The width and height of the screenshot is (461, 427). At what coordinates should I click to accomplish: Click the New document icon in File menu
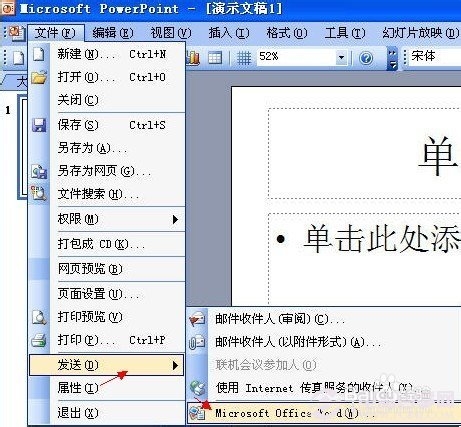click(x=39, y=54)
